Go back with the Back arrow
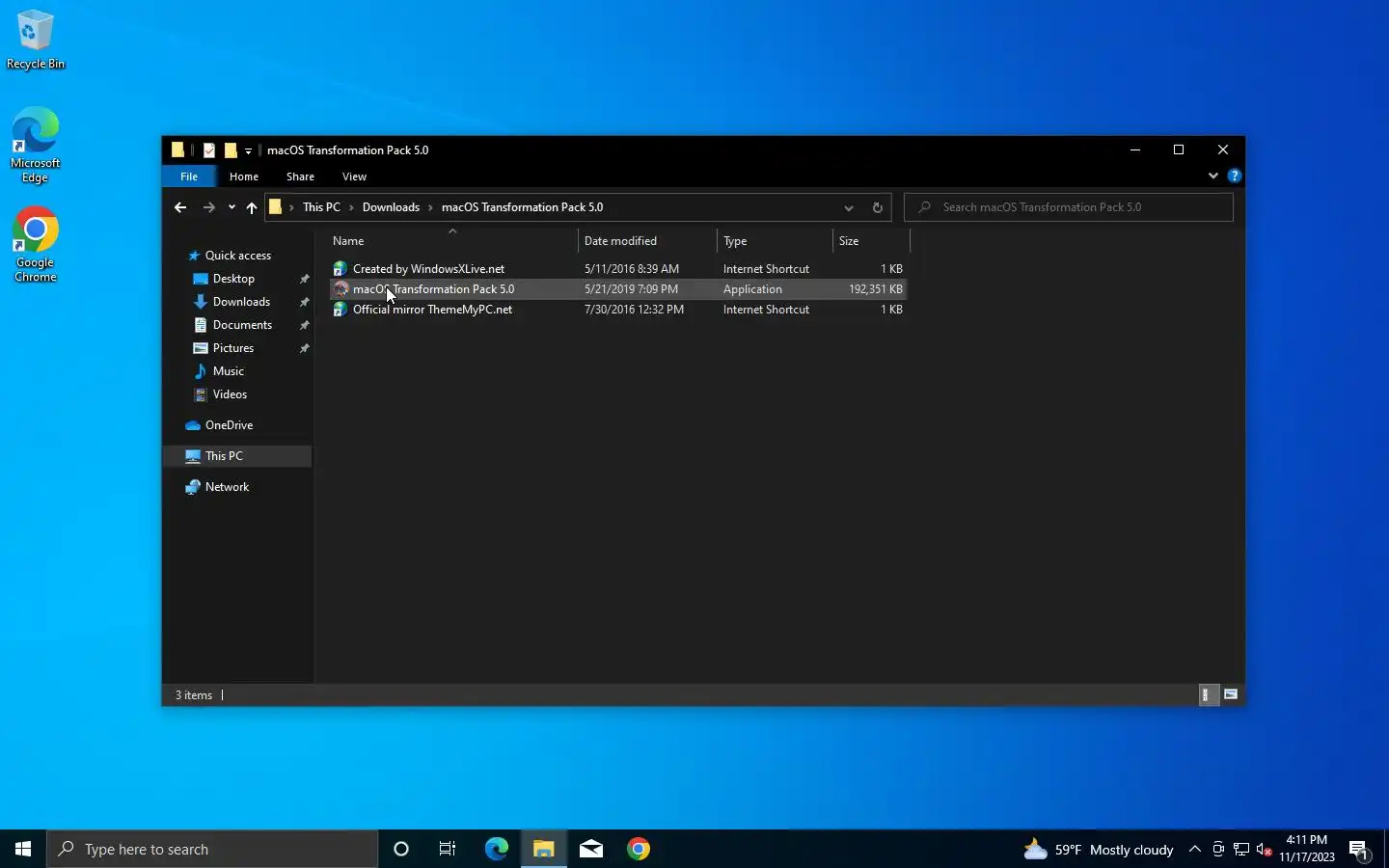 (180, 207)
